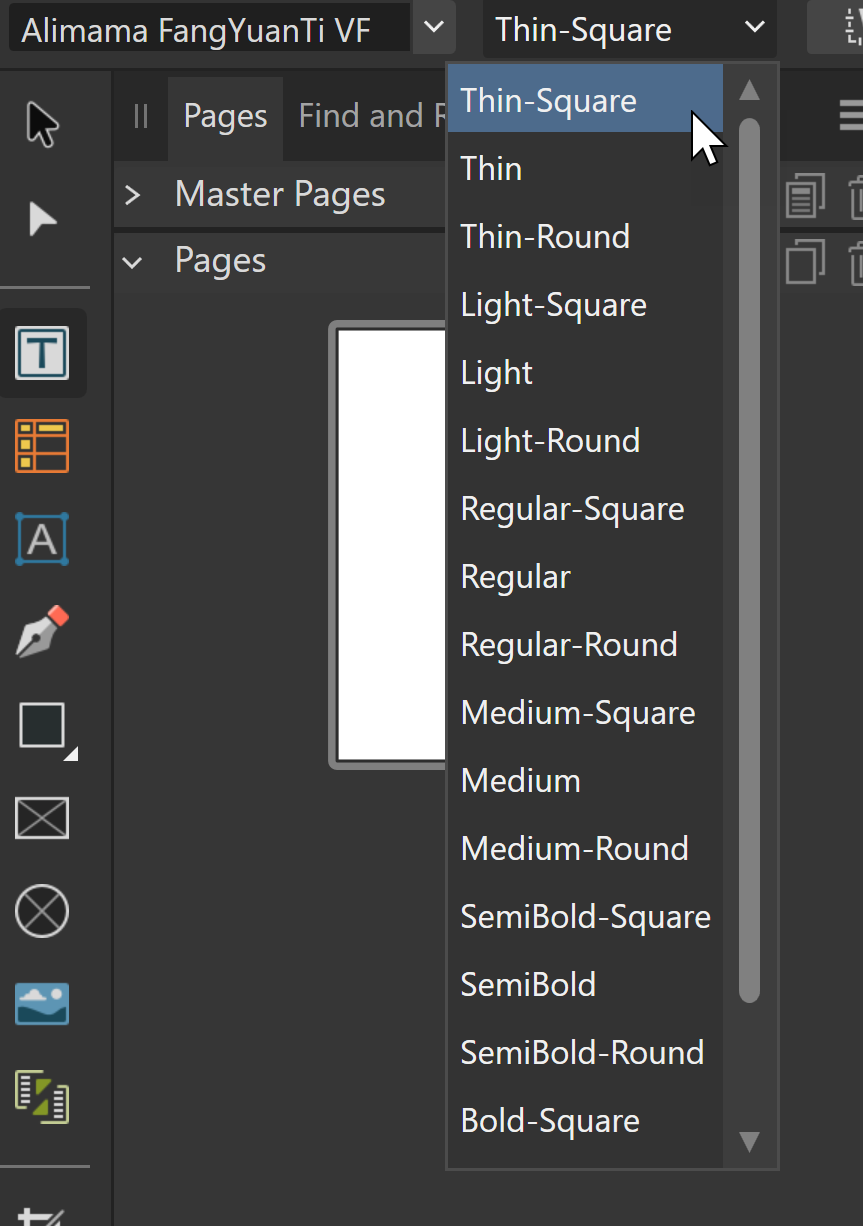Select the blank page thumbnail
863x1226 pixels.
click(392, 545)
